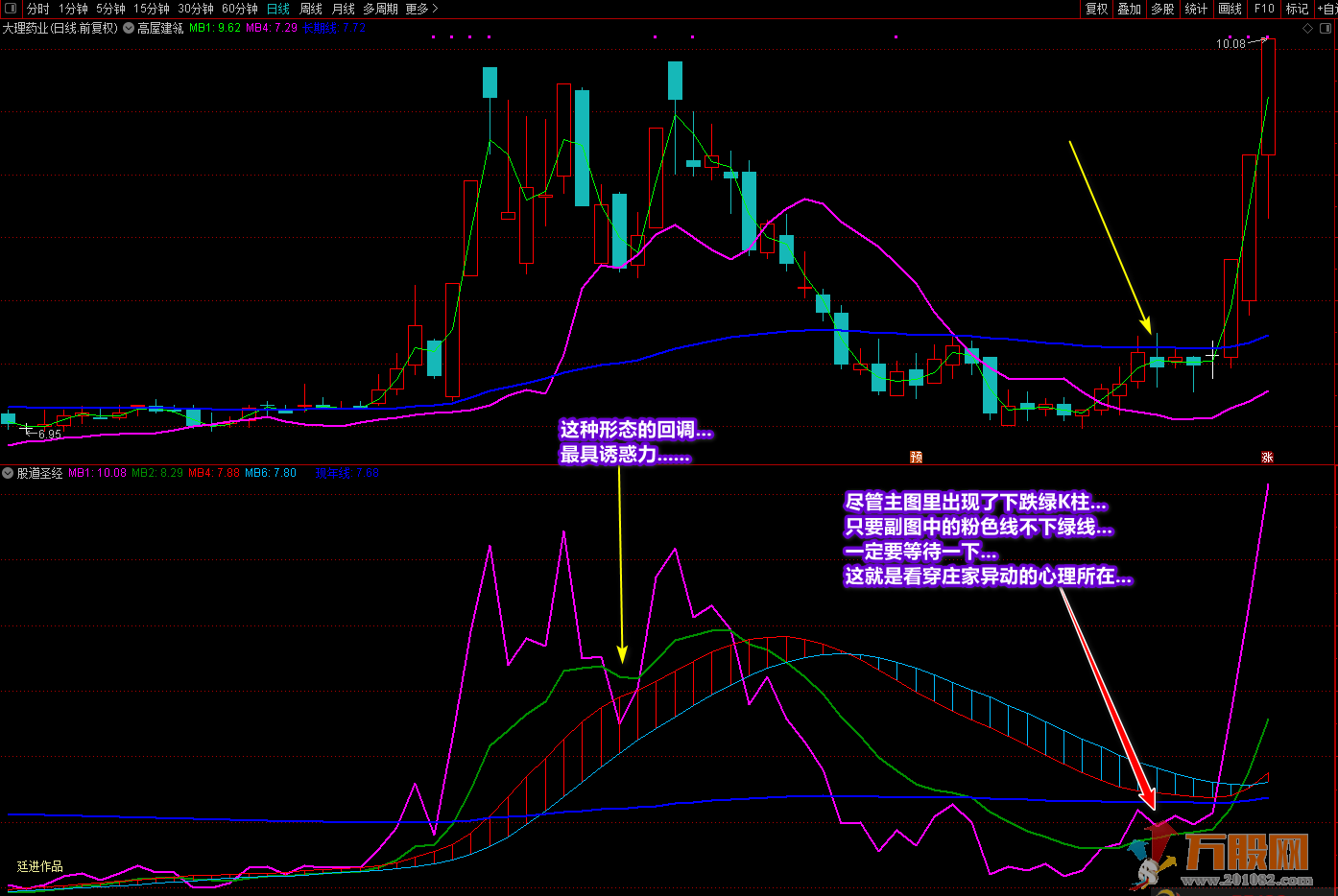
Task: Click the 长期线: 7.72 label
Action: [334, 29]
